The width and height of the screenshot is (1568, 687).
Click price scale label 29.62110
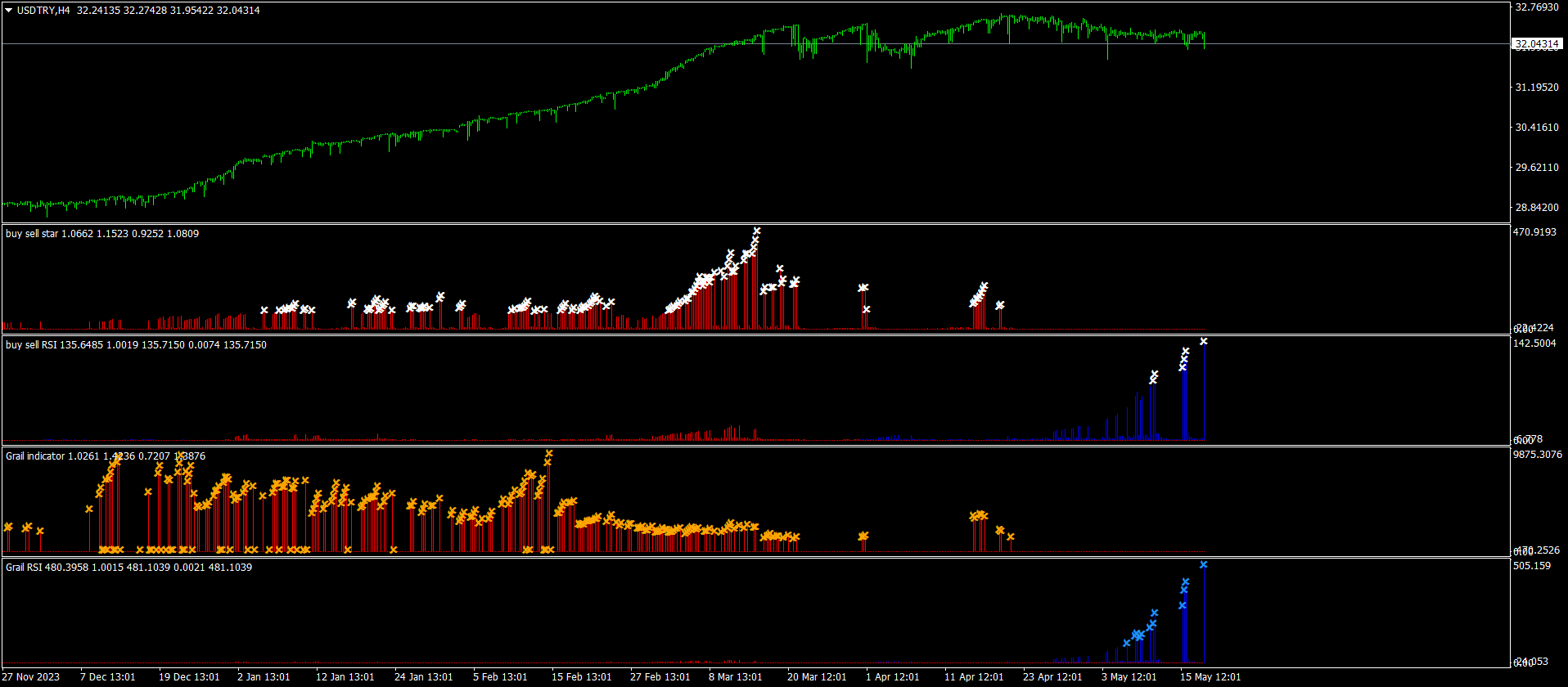[x=1537, y=167]
